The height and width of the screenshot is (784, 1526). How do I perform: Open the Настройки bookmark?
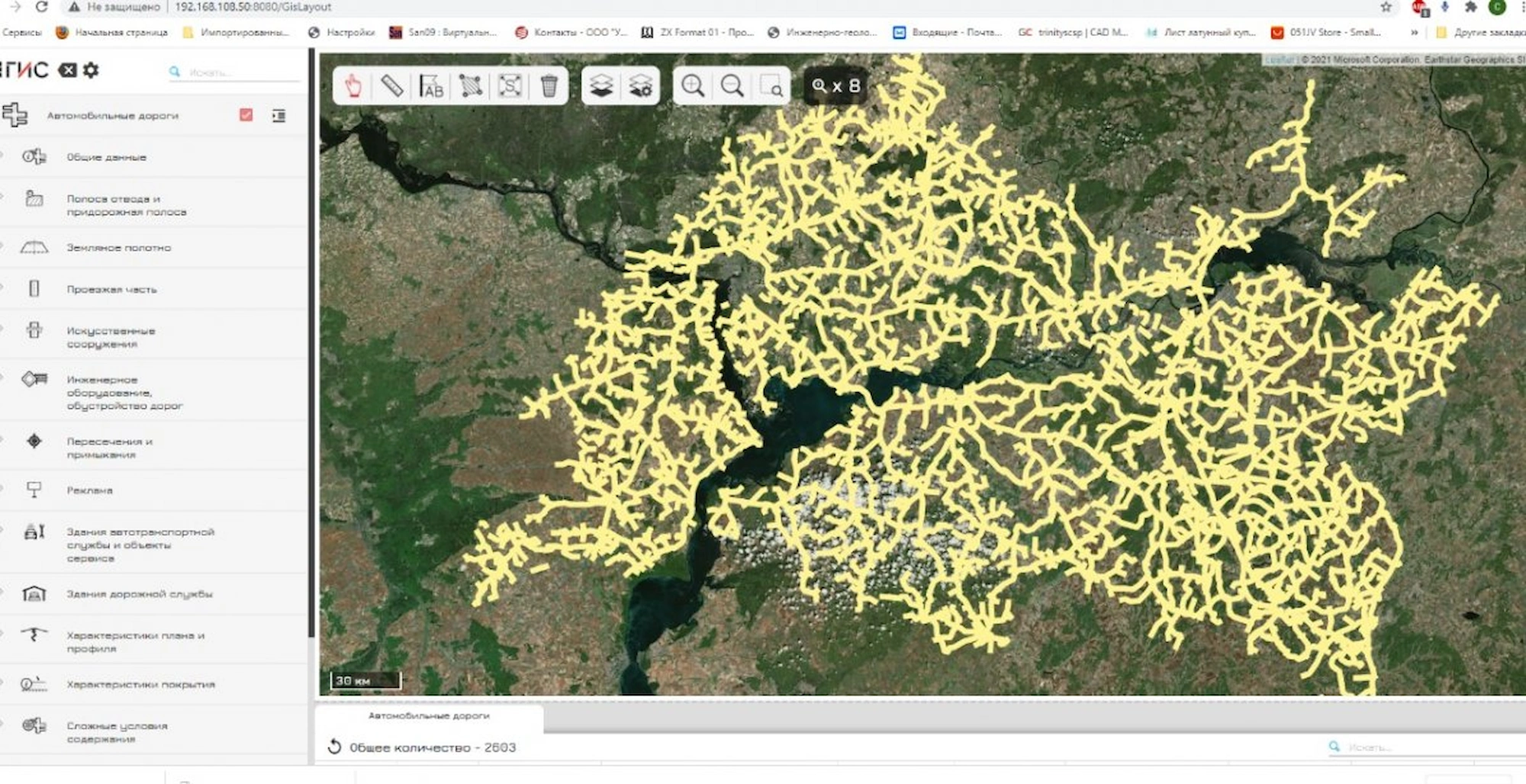tap(342, 32)
